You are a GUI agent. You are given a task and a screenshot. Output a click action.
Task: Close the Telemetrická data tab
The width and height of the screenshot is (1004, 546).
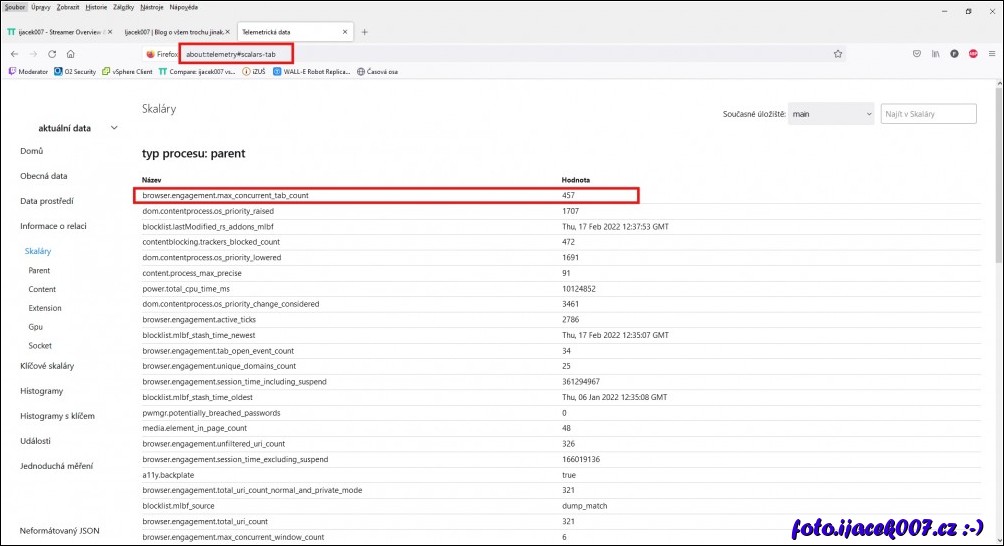pyautogui.click(x=346, y=32)
